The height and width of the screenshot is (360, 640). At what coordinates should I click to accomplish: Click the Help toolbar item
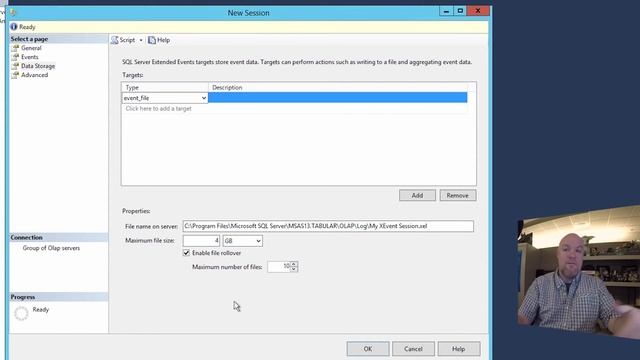(159, 40)
